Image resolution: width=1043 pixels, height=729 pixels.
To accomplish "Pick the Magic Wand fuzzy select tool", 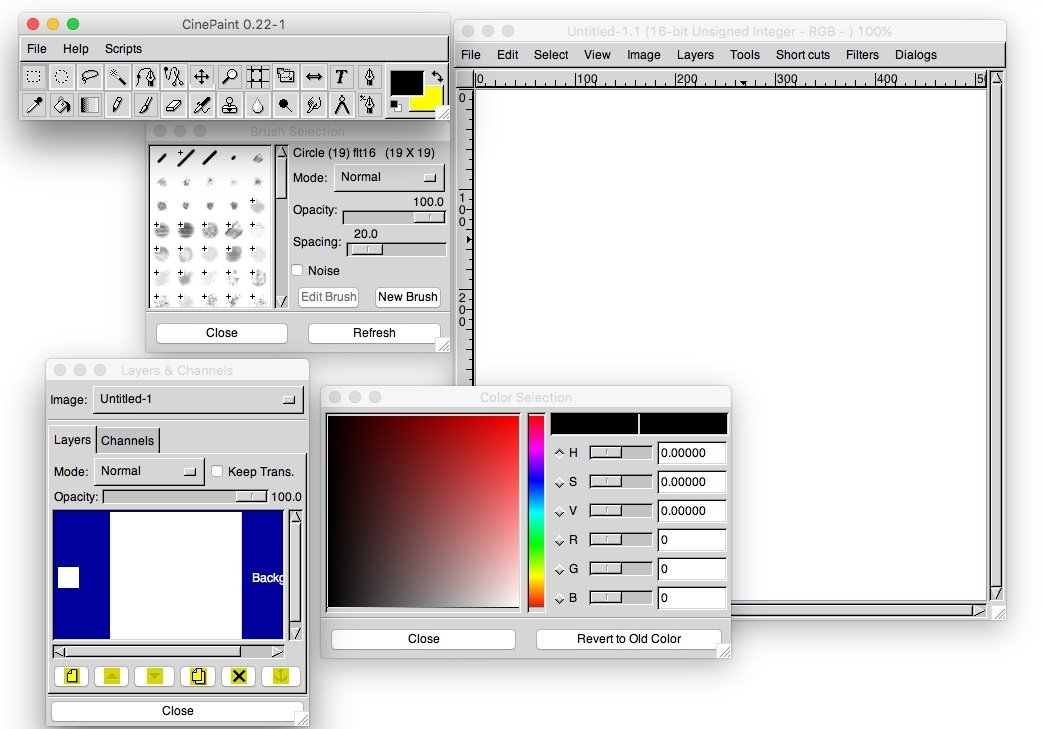I will coord(118,77).
